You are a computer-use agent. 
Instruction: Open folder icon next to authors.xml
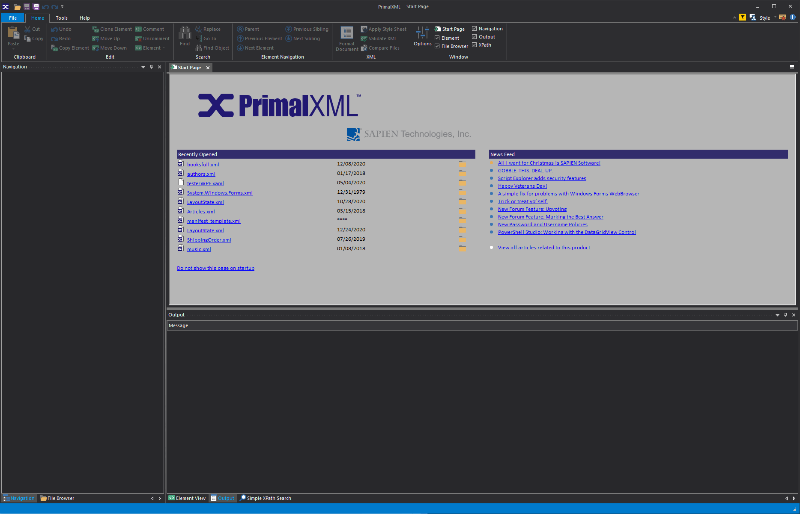(x=462, y=173)
